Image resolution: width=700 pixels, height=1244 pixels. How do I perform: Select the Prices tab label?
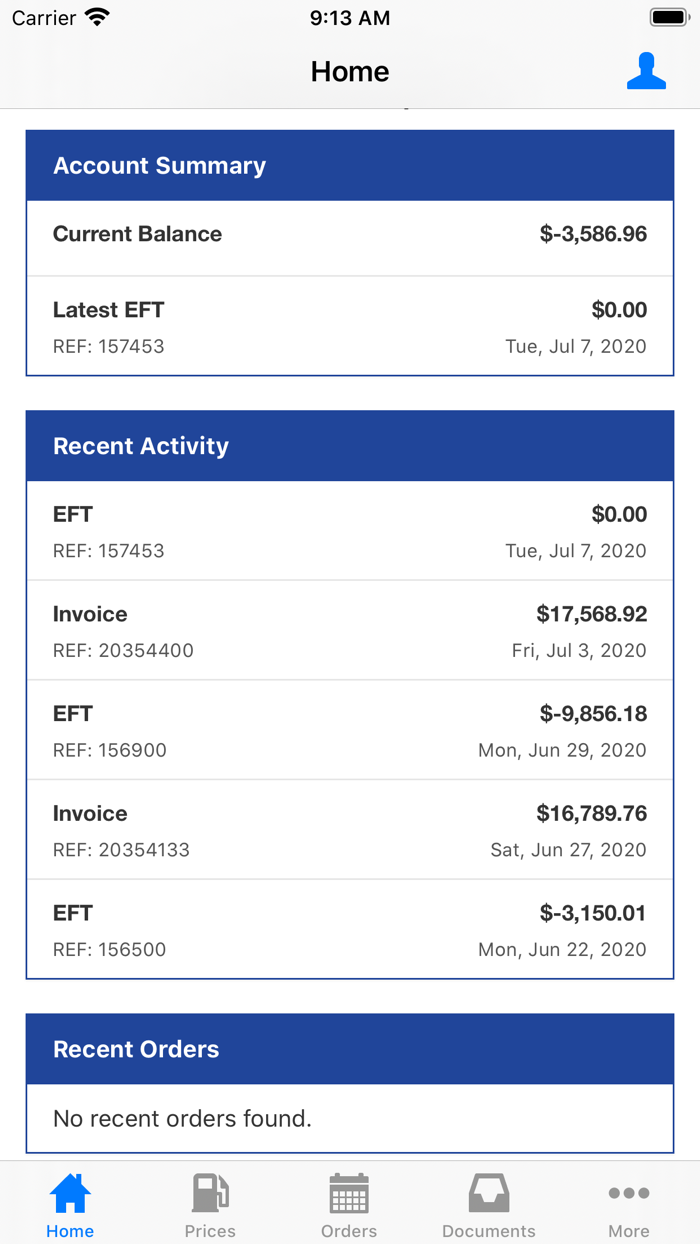click(x=210, y=1231)
